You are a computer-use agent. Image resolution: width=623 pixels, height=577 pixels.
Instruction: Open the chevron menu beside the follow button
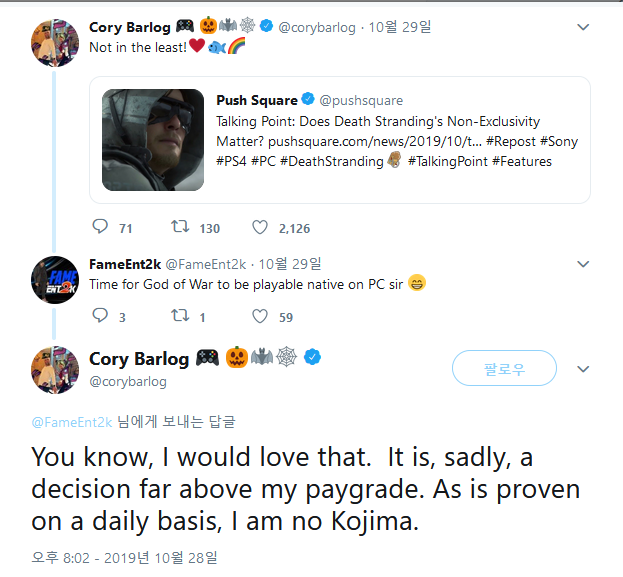(585, 369)
